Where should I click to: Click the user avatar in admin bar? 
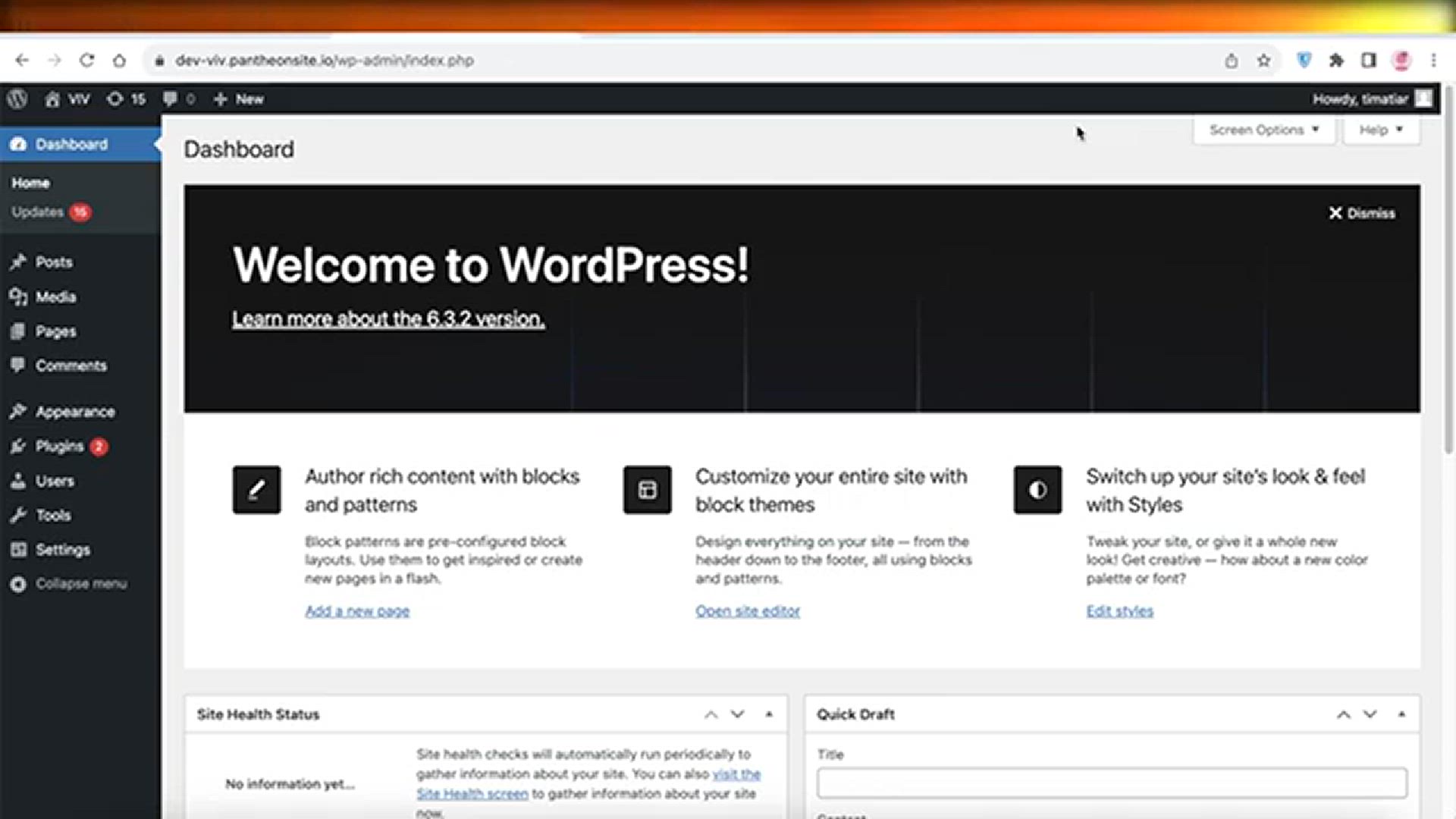[1423, 99]
